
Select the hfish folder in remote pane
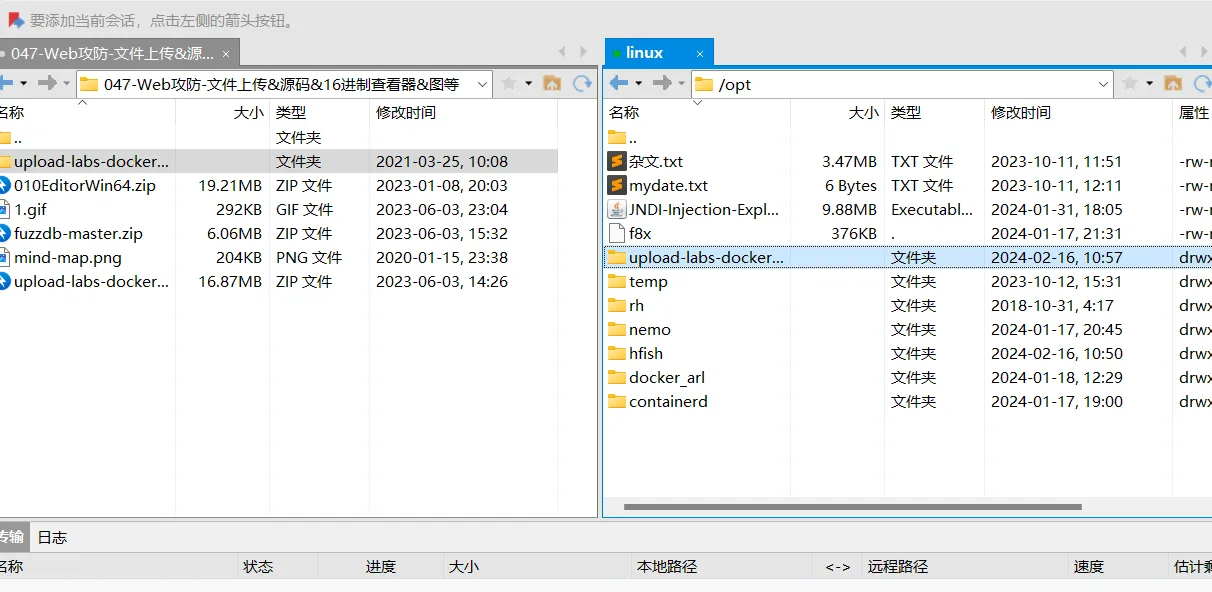645,353
